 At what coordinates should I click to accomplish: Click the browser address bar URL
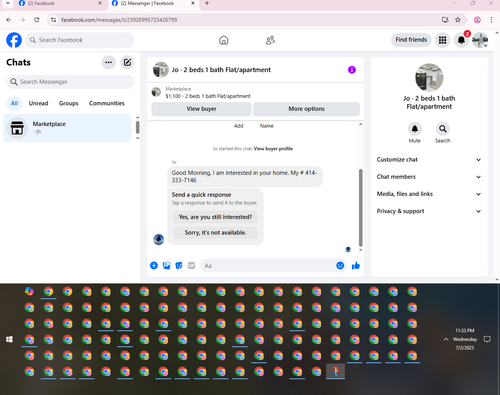119,20
